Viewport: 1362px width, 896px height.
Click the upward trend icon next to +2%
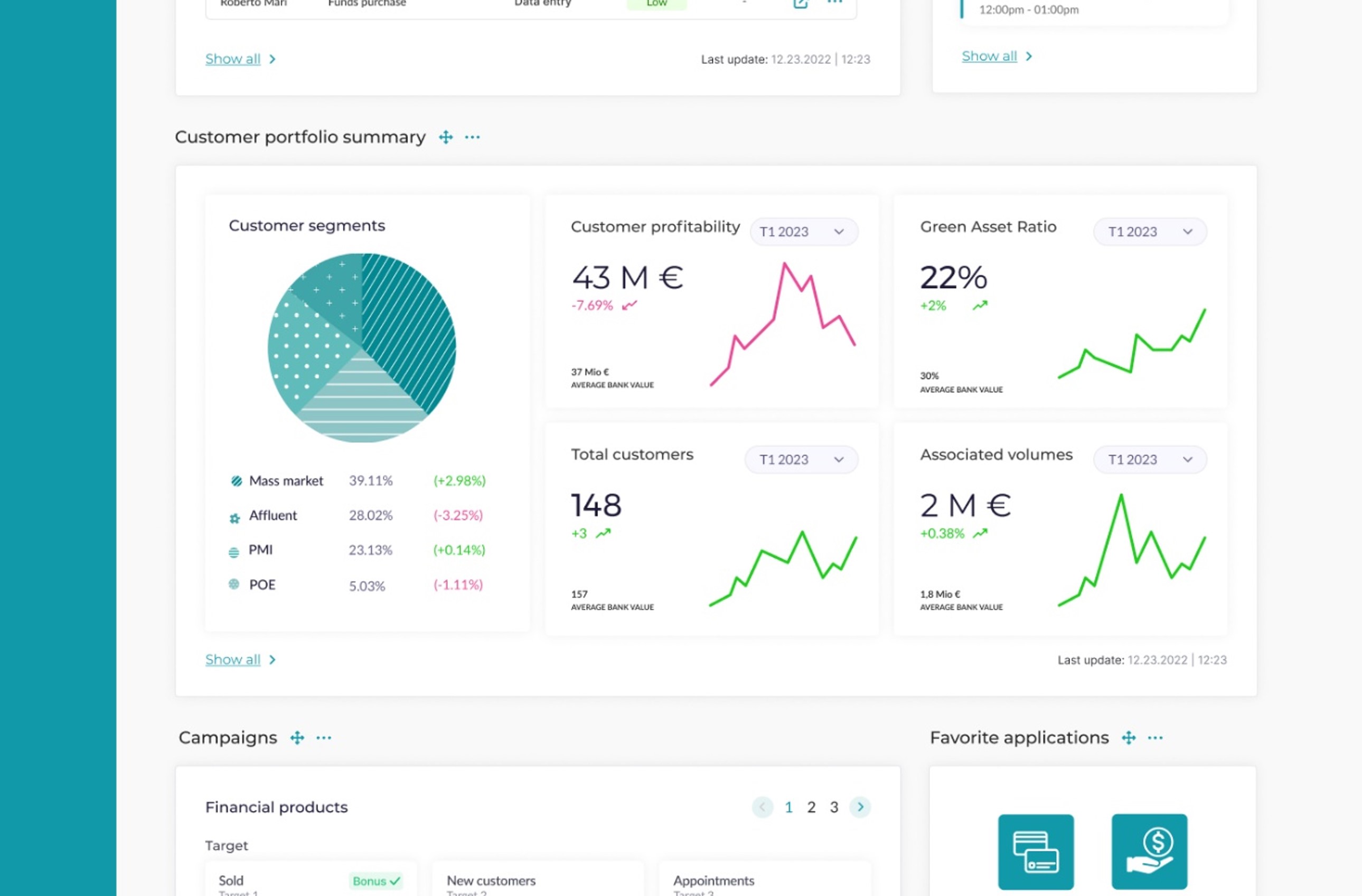(x=980, y=306)
